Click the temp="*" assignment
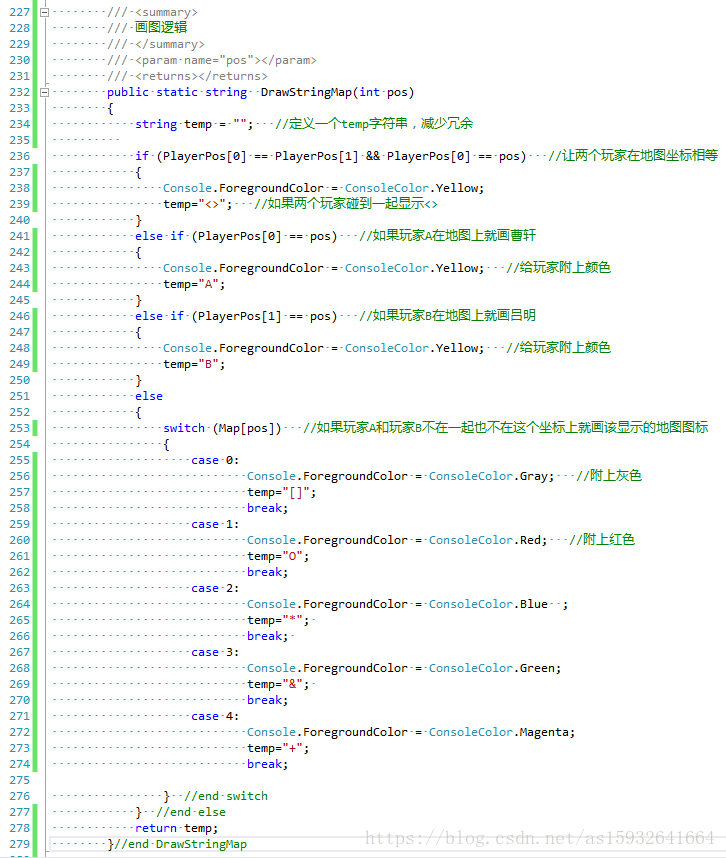Screen dimensions: 726x858 pyautogui.click(x=278, y=620)
